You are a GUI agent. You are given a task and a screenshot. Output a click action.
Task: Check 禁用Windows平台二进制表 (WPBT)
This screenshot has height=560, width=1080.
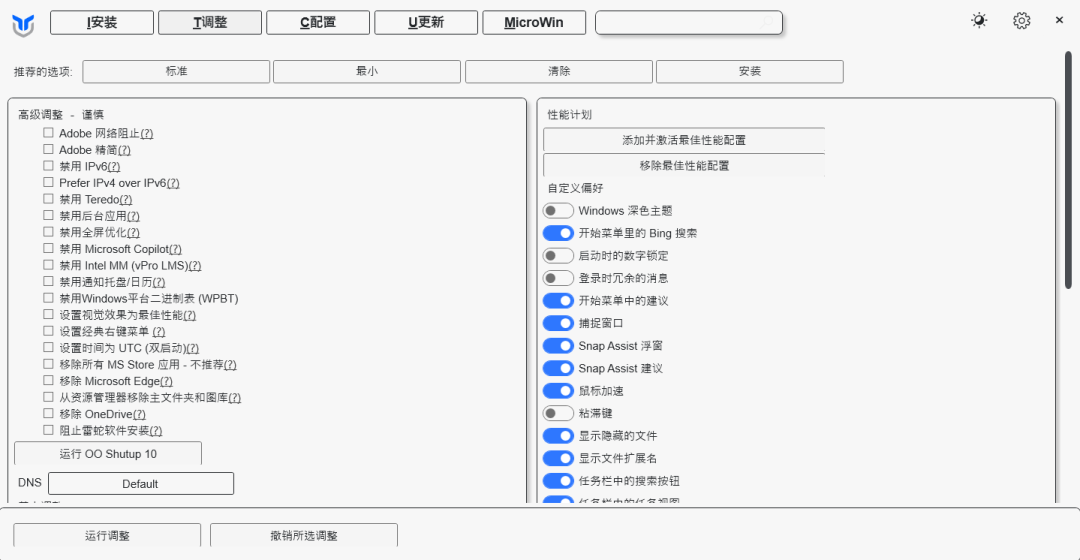(x=48, y=298)
